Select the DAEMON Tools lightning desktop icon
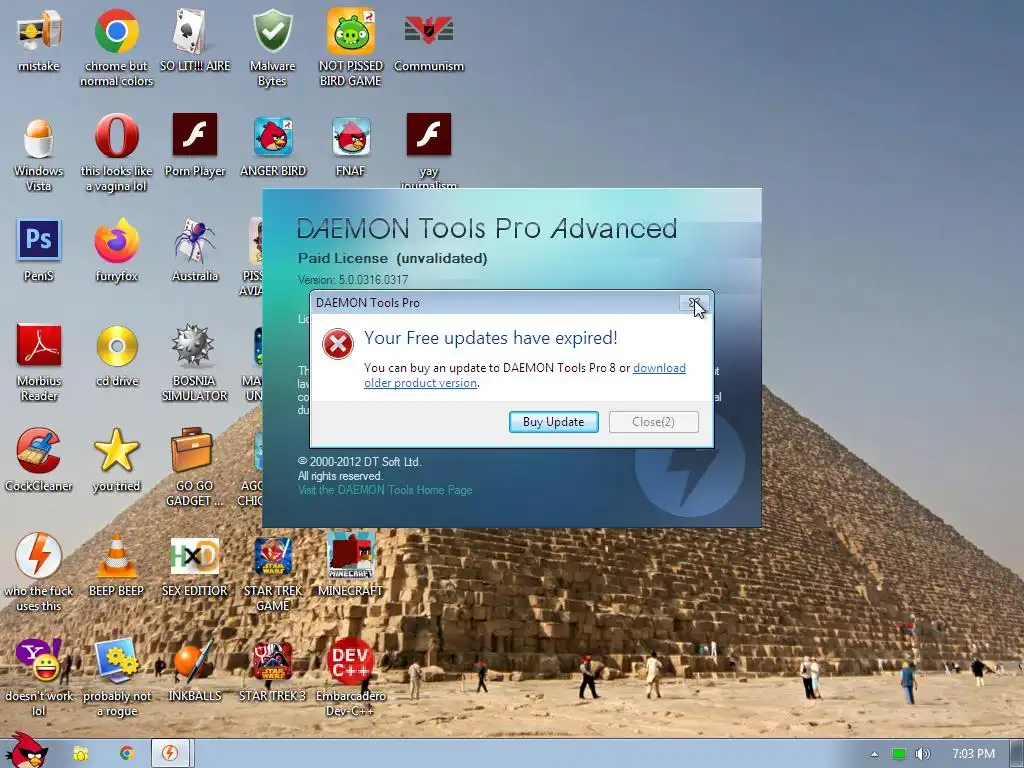The width and height of the screenshot is (1024, 768). (39, 555)
